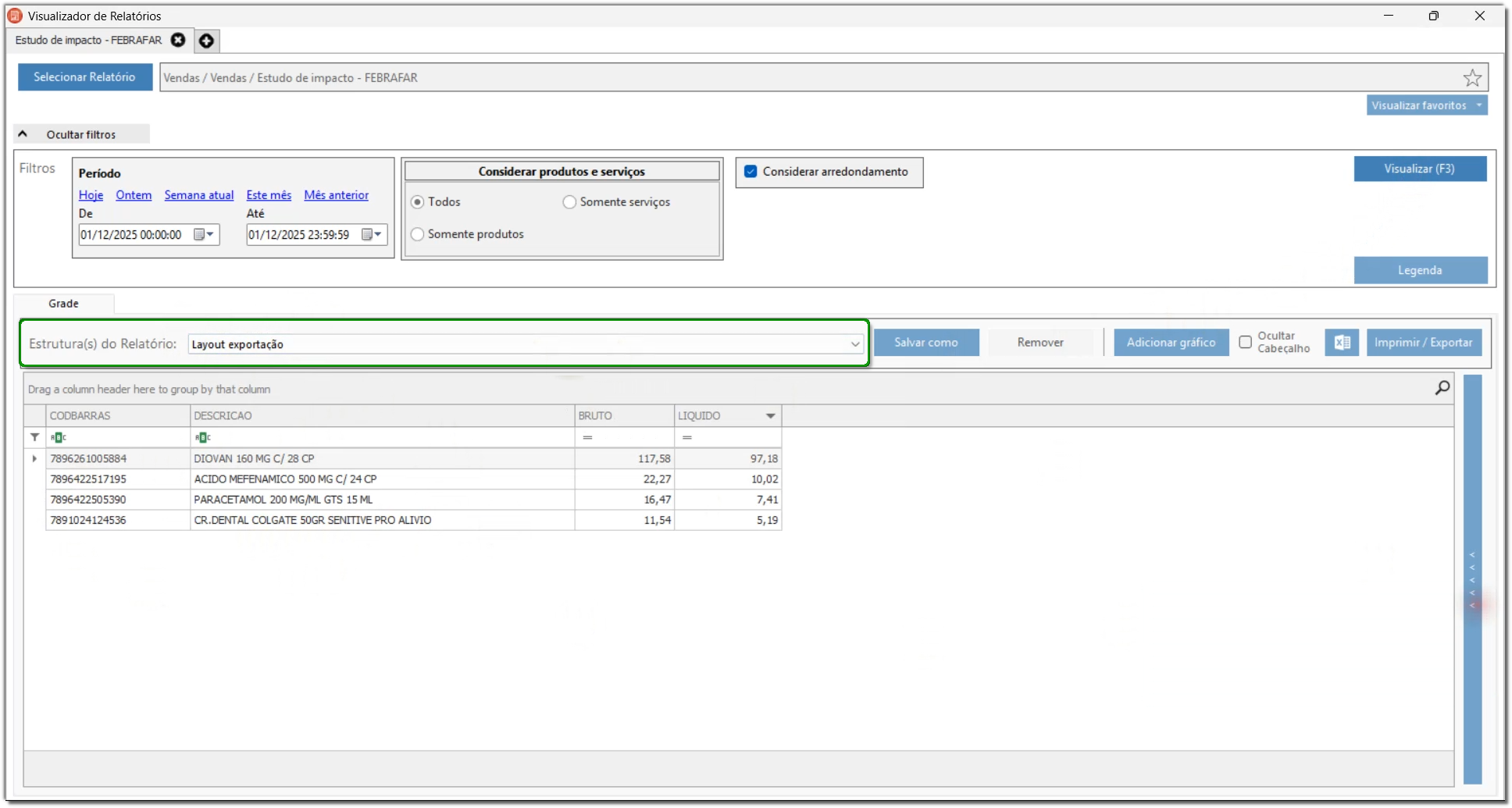
Task: Click the Visualizador de Relatórios app icon
Action: tap(15, 16)
